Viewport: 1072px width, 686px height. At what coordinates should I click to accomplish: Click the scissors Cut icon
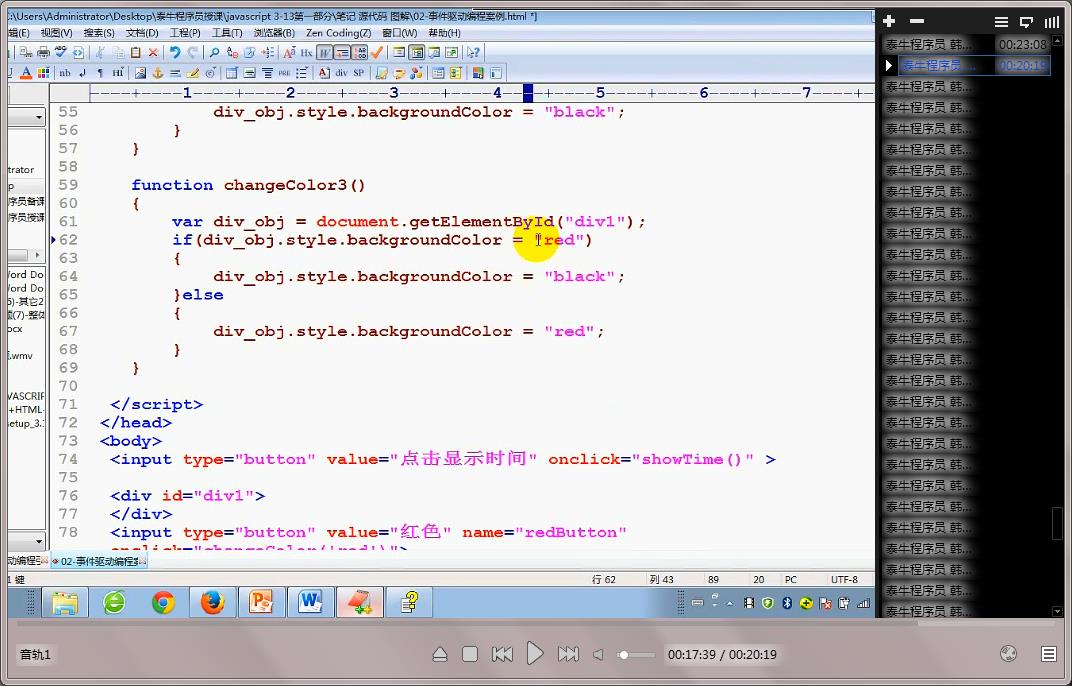(x=100, y=52)
